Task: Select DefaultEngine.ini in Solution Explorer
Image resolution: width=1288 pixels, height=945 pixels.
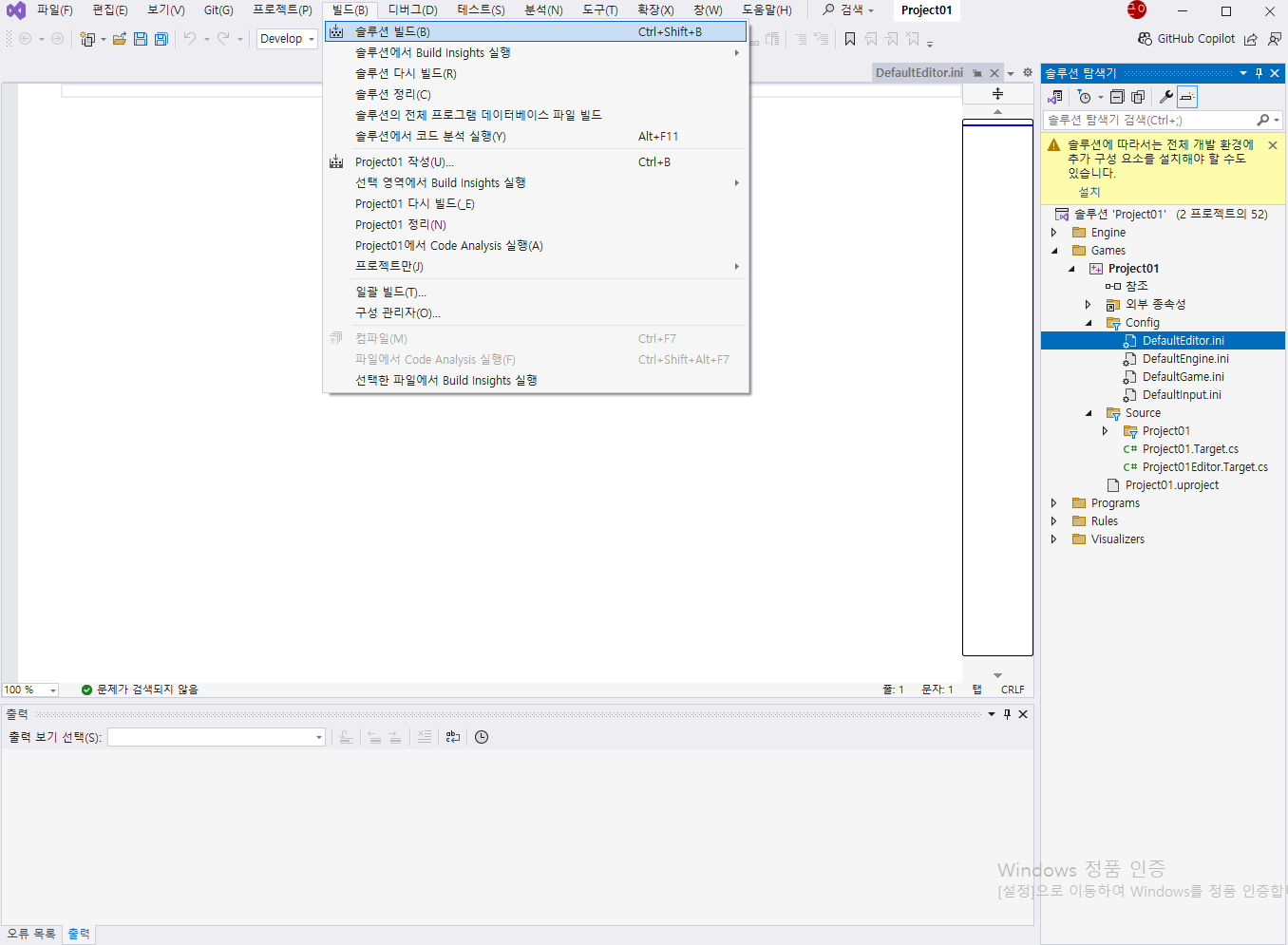Action: 1185,359
